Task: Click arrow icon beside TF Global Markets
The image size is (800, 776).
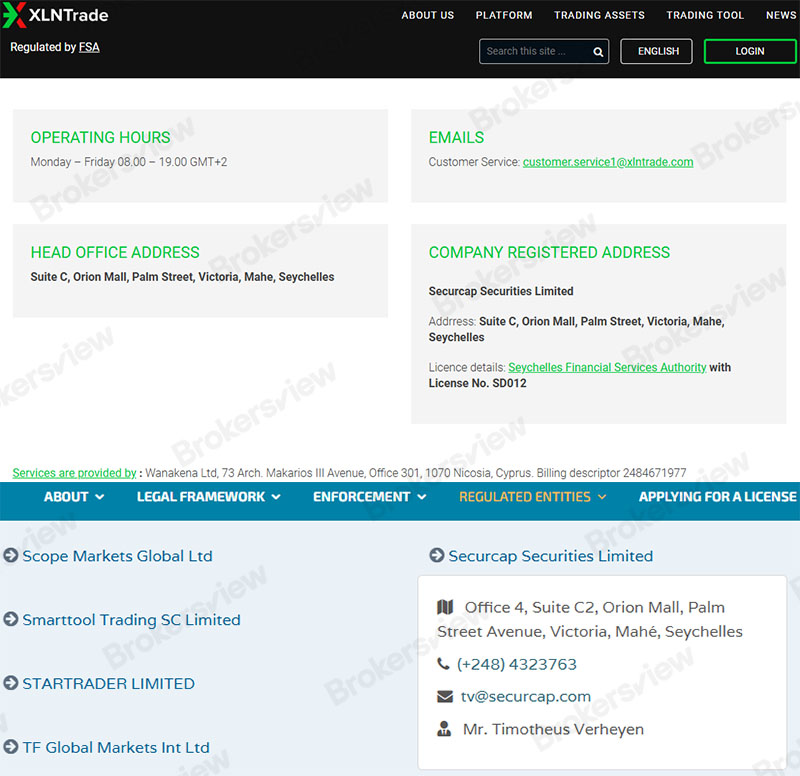Action: click(11, 747)
